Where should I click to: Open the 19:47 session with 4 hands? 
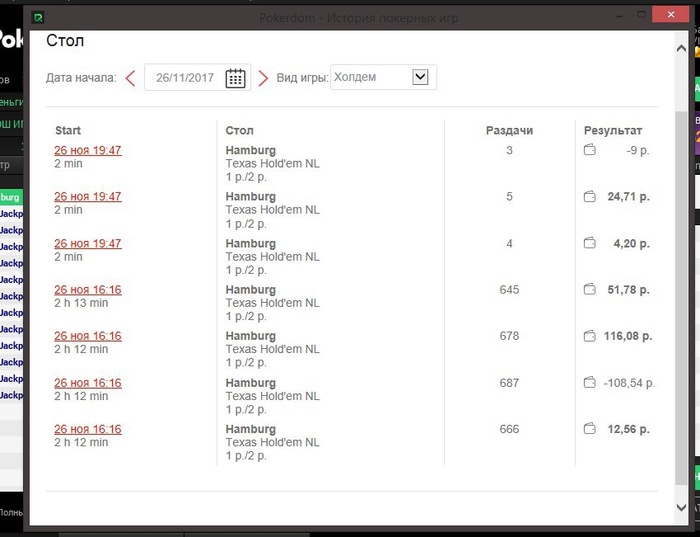(88, 244)
